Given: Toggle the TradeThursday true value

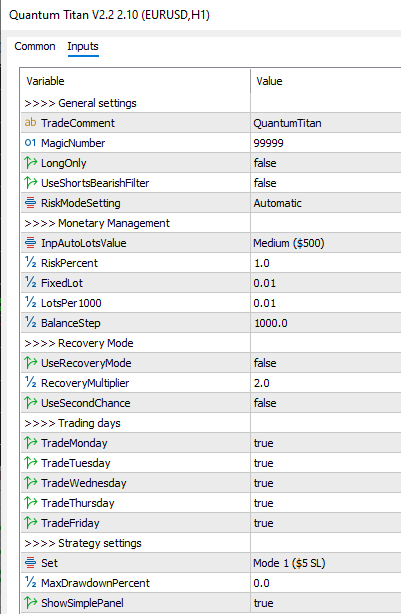Looking at the screenshot, I should pyautogui.click(x=326, y=503).
